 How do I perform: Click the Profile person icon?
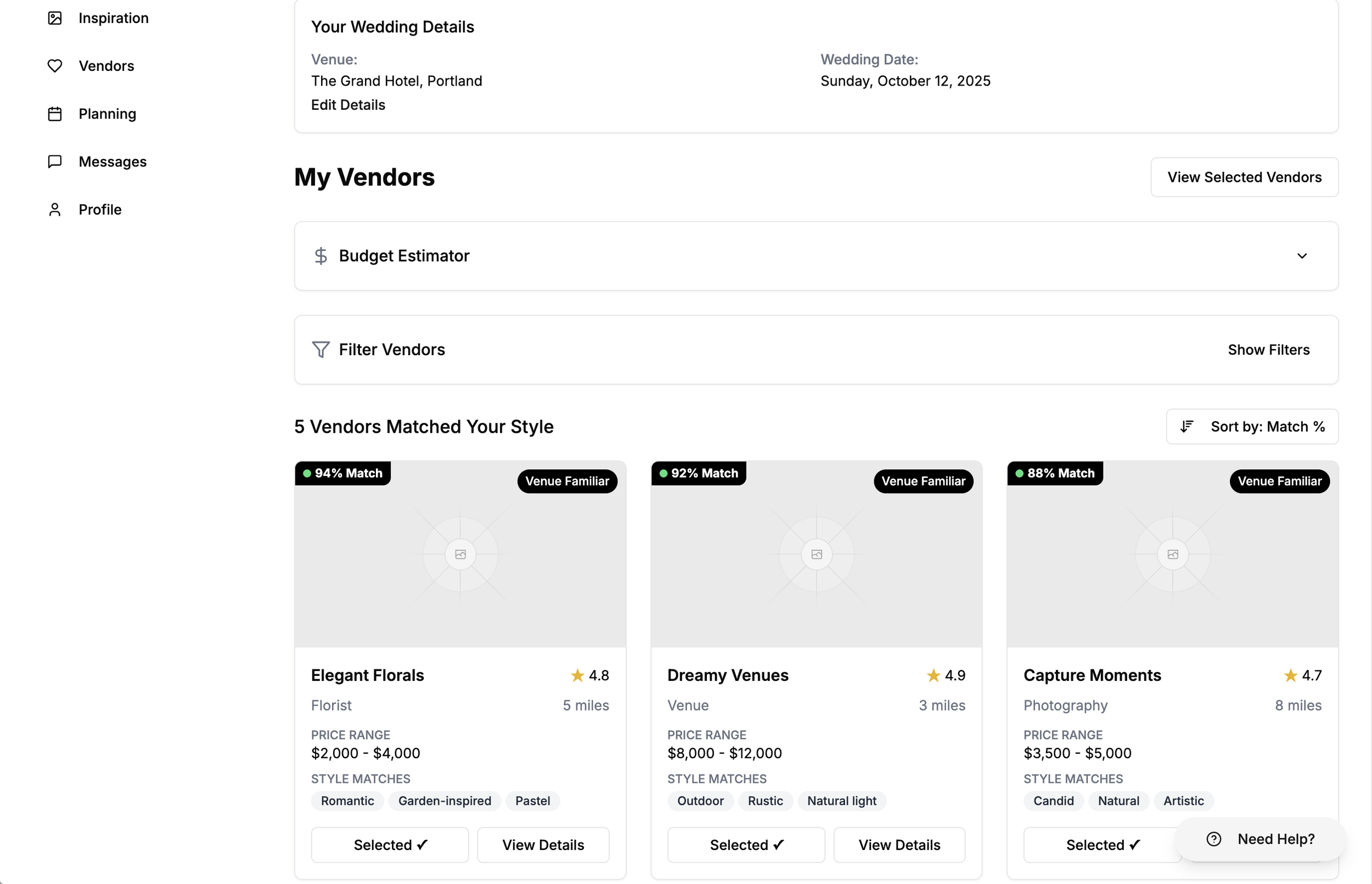click(54, 210)
